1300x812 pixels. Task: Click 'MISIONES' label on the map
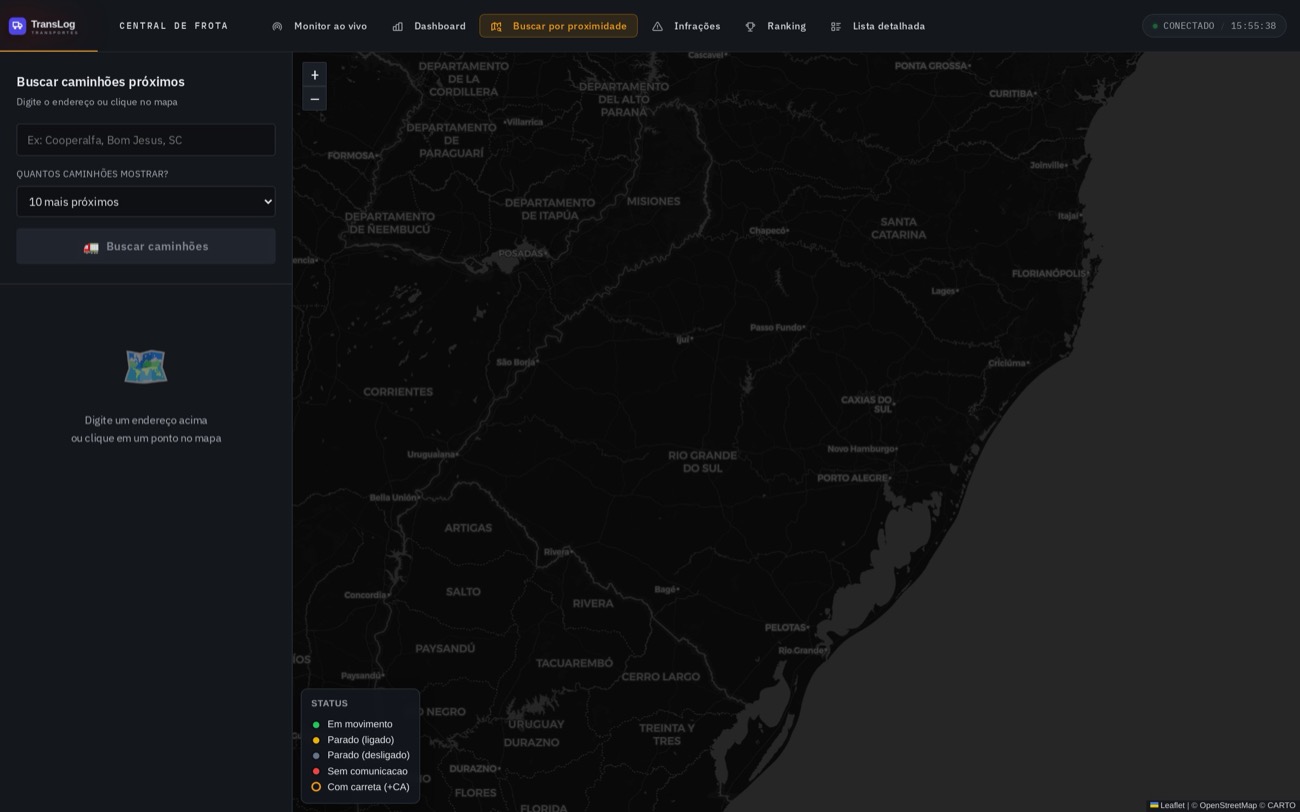click(x=653, y=201)
